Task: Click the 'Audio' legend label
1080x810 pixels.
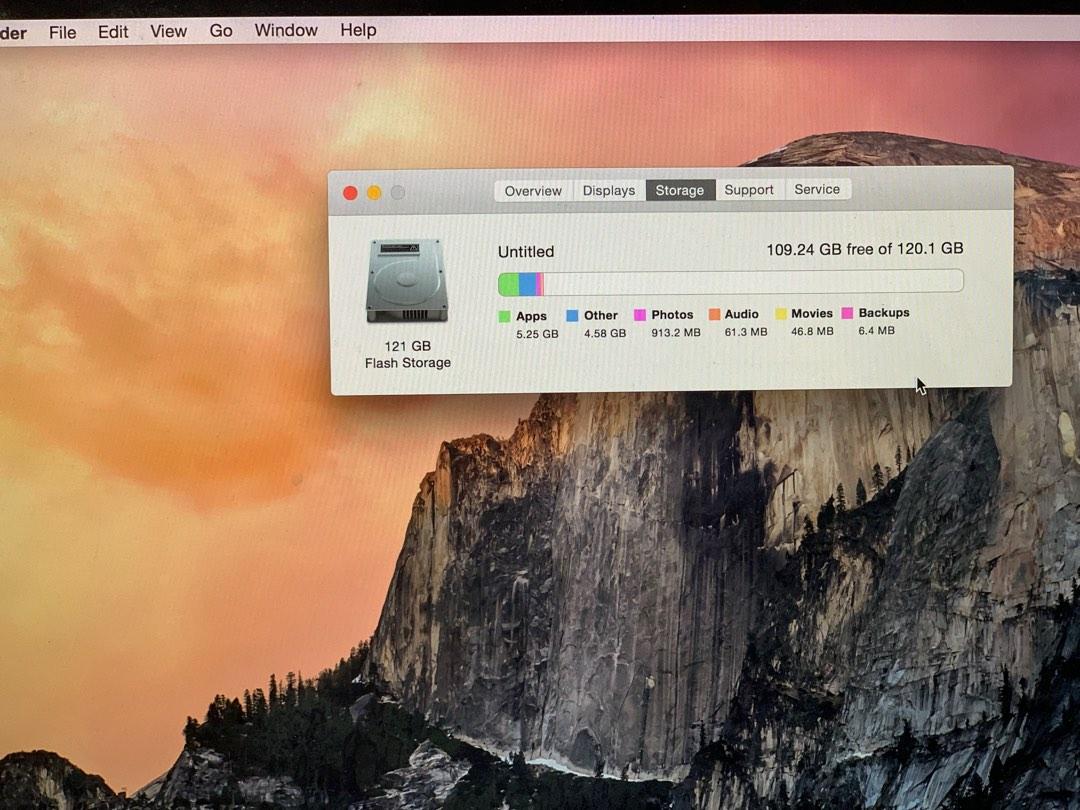Action: (x=741, y=314)
